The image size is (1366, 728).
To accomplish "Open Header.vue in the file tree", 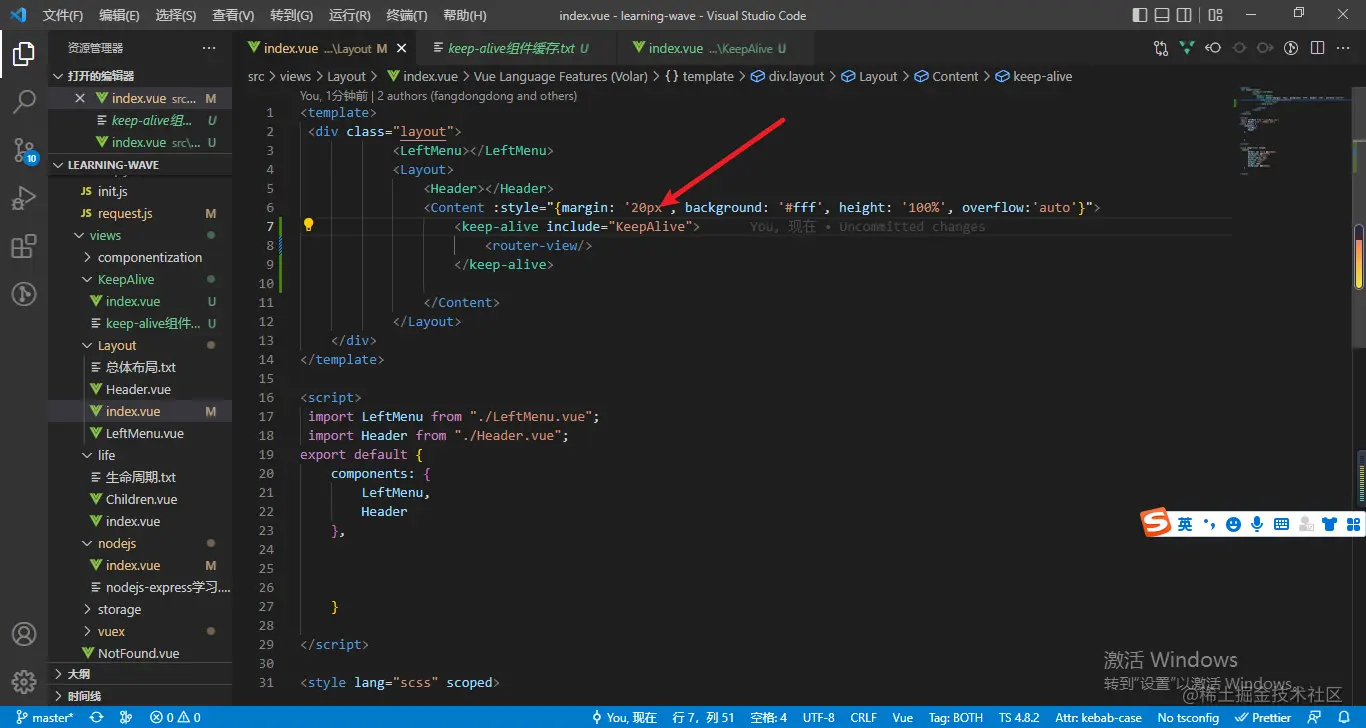I will tap(138, 389).
